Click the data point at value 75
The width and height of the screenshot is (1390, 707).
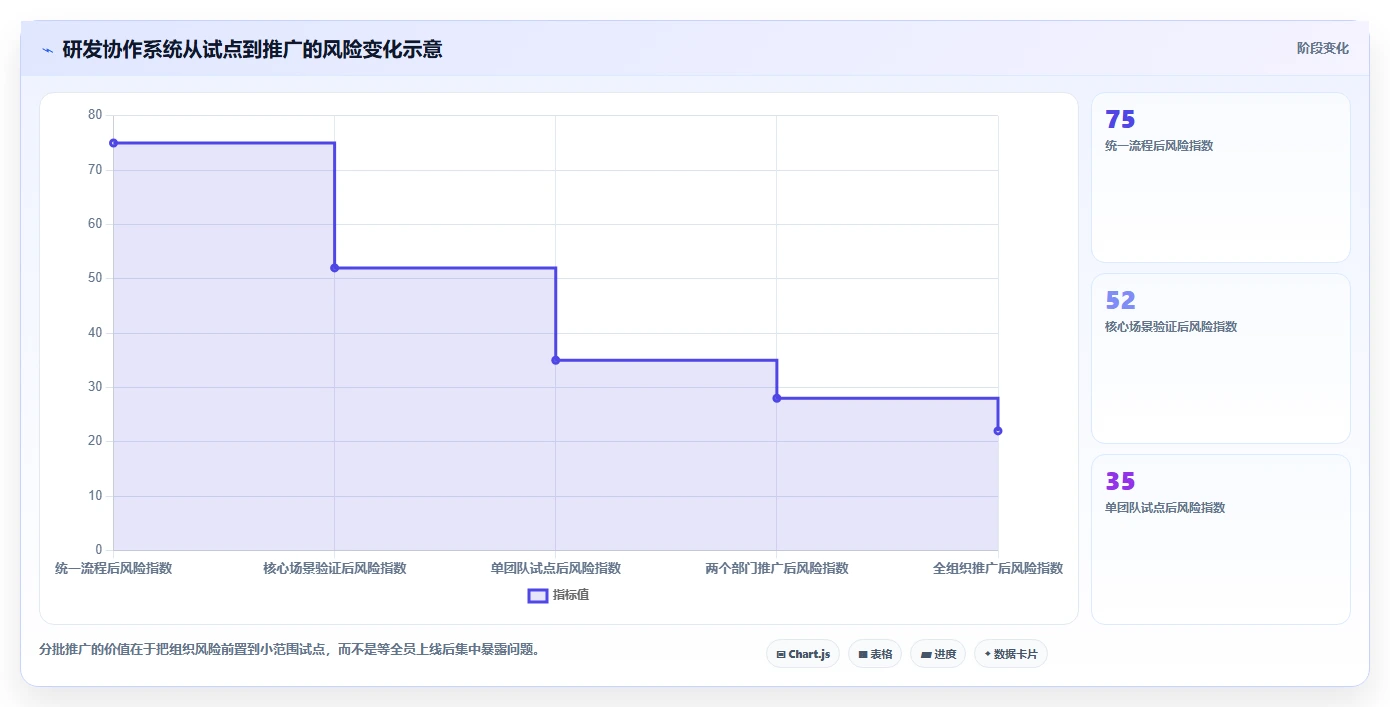(113, 143)
